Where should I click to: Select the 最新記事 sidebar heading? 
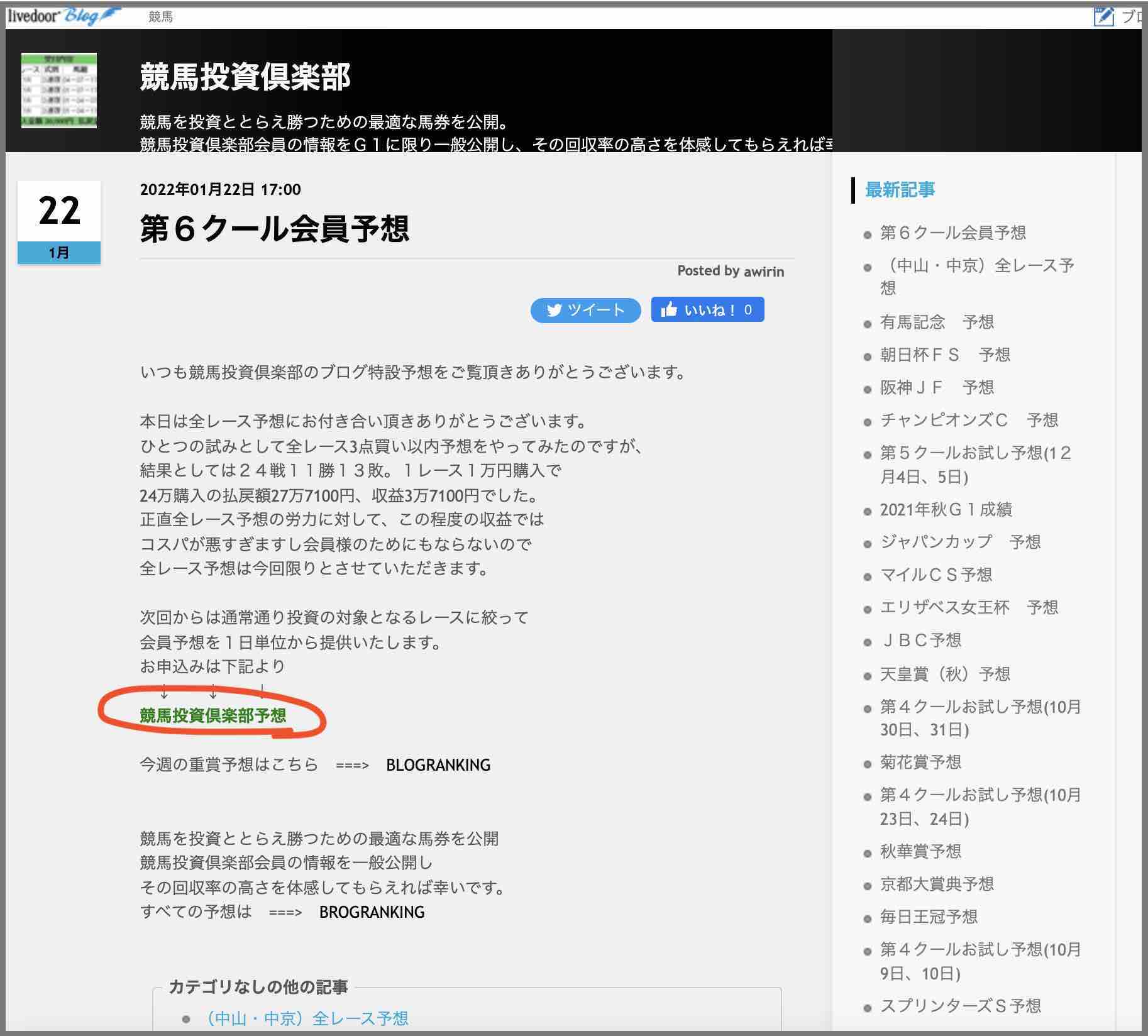coord(900,189)
